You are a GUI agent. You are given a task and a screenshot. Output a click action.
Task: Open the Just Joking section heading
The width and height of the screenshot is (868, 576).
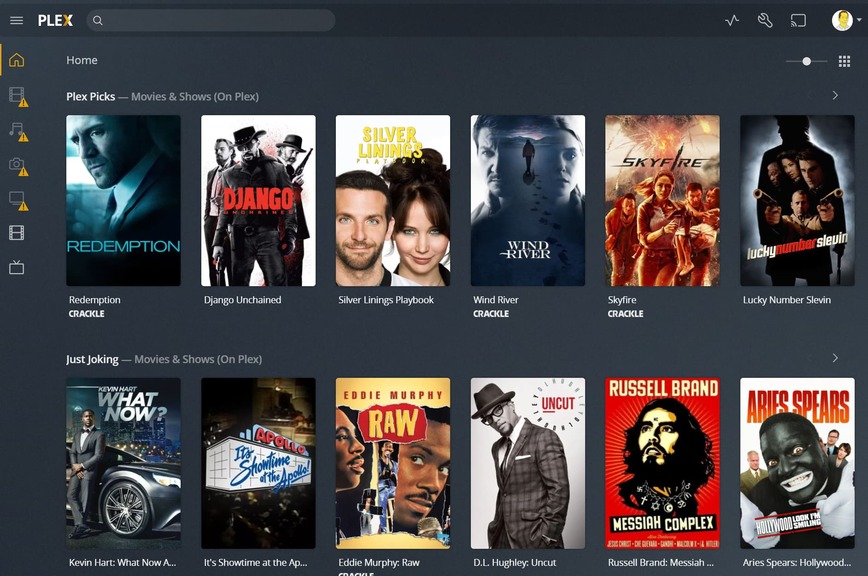tap(92, 359)
